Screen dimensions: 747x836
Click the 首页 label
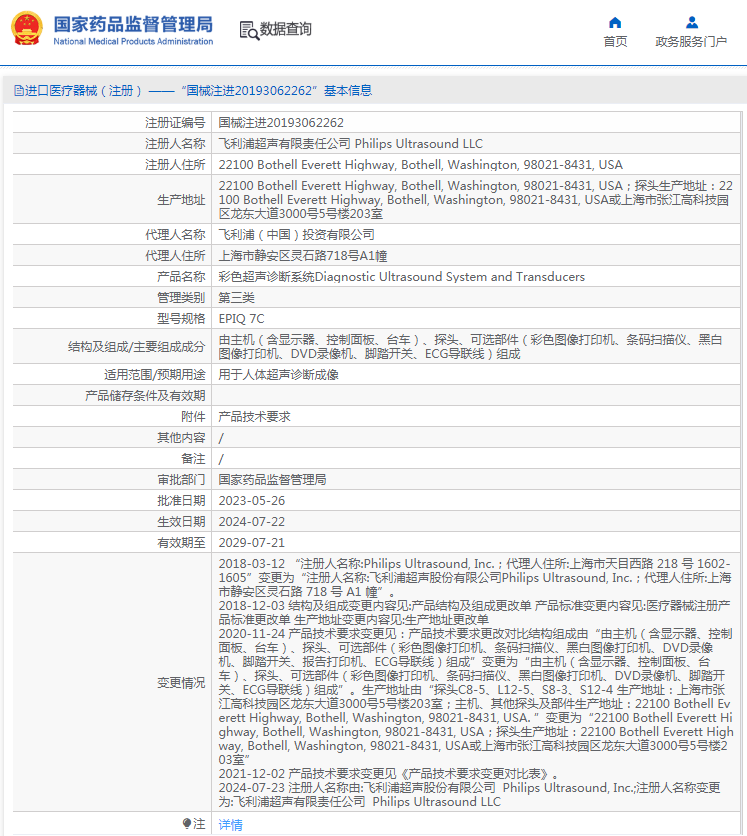point(615,42)
